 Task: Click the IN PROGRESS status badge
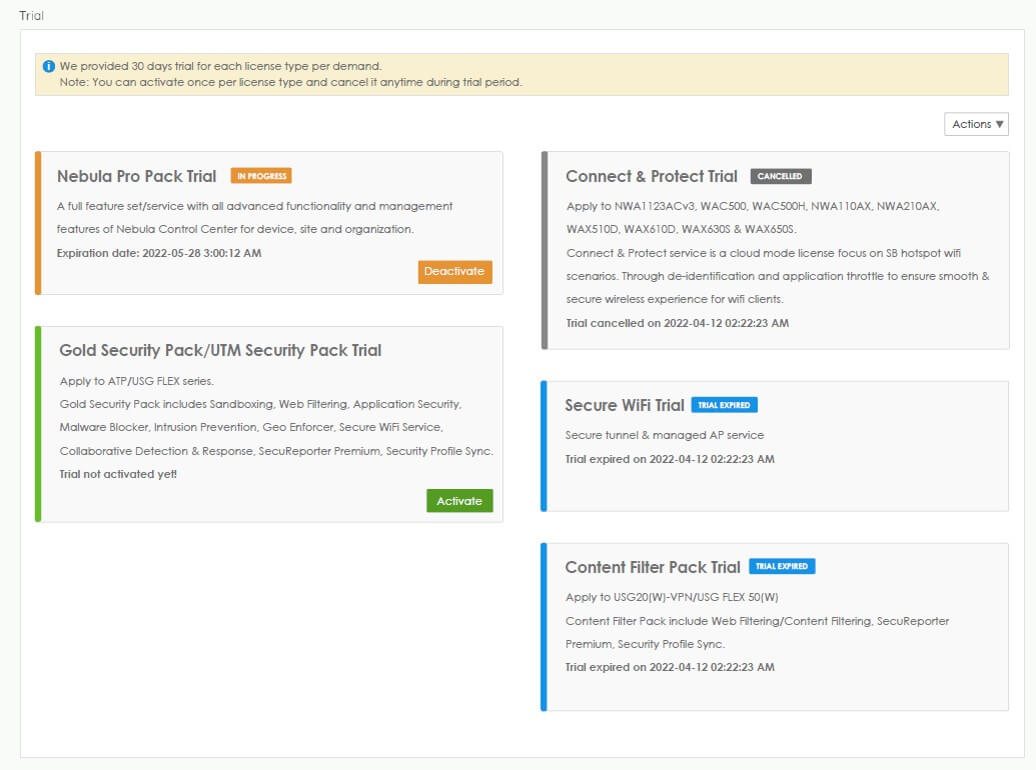pyautogui.click(x=261, y=176)
